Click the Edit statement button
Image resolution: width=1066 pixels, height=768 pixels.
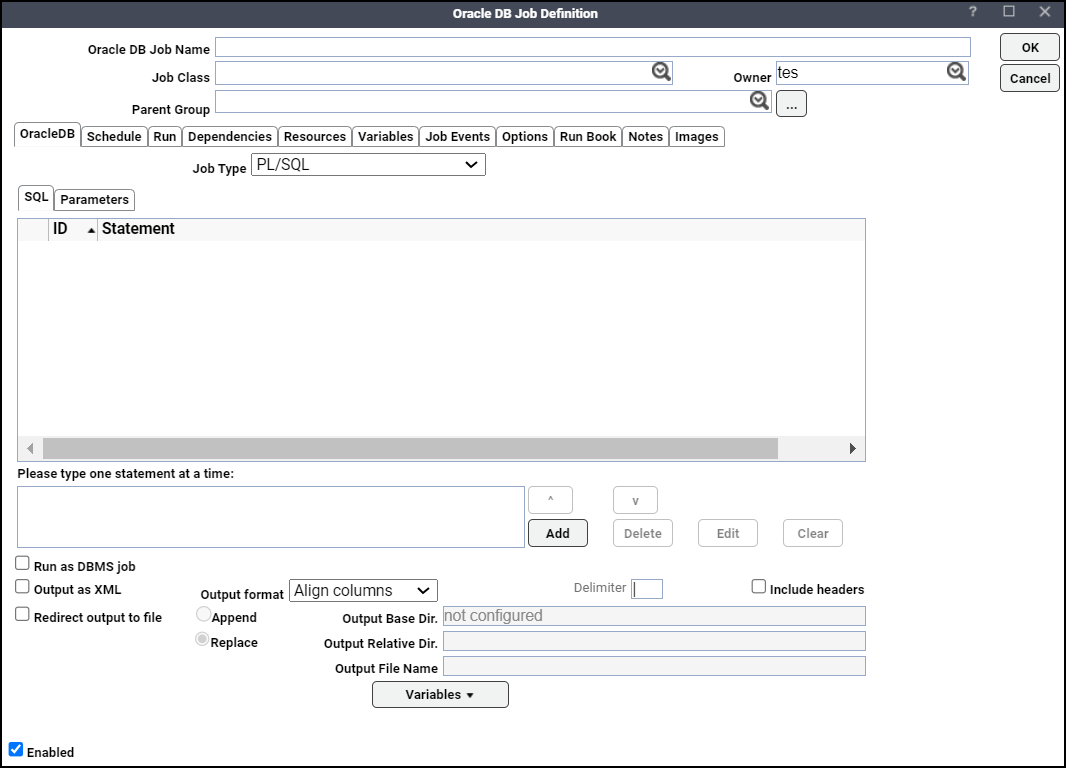point(727,534)
